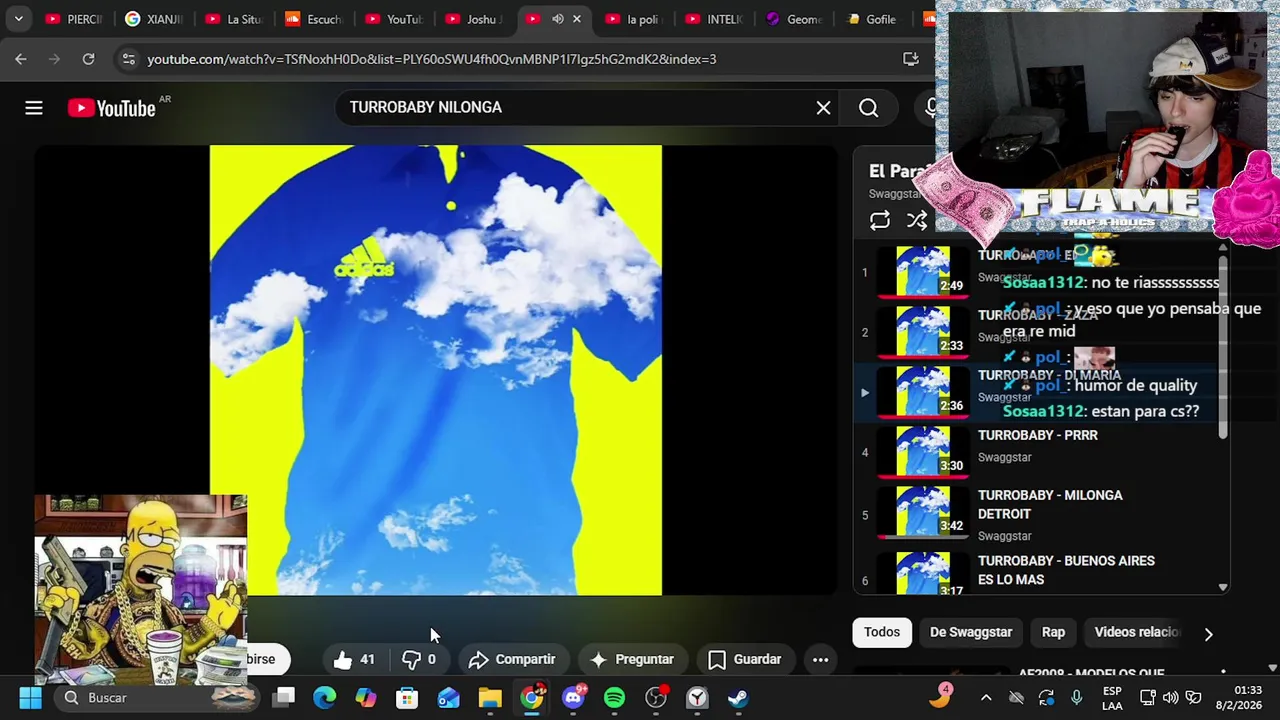Switch to the PIERCI tab
Viewport: 1280px width, 720px height.
[x=73, y=19]
